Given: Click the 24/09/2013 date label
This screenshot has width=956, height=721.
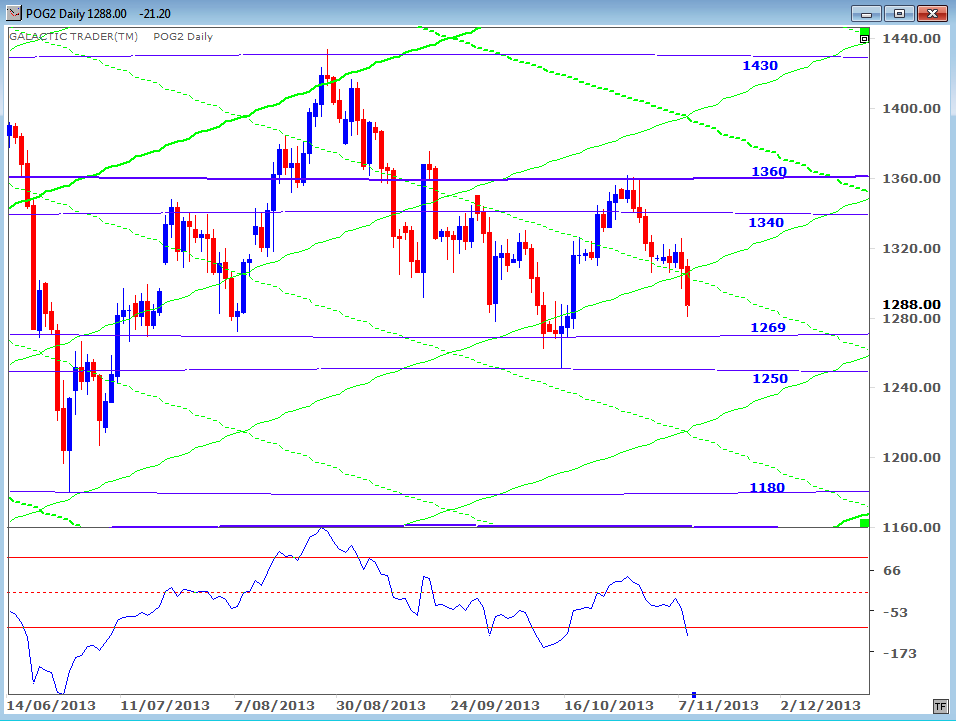Looking at the screenshot, I should click(x=494, y=706).
